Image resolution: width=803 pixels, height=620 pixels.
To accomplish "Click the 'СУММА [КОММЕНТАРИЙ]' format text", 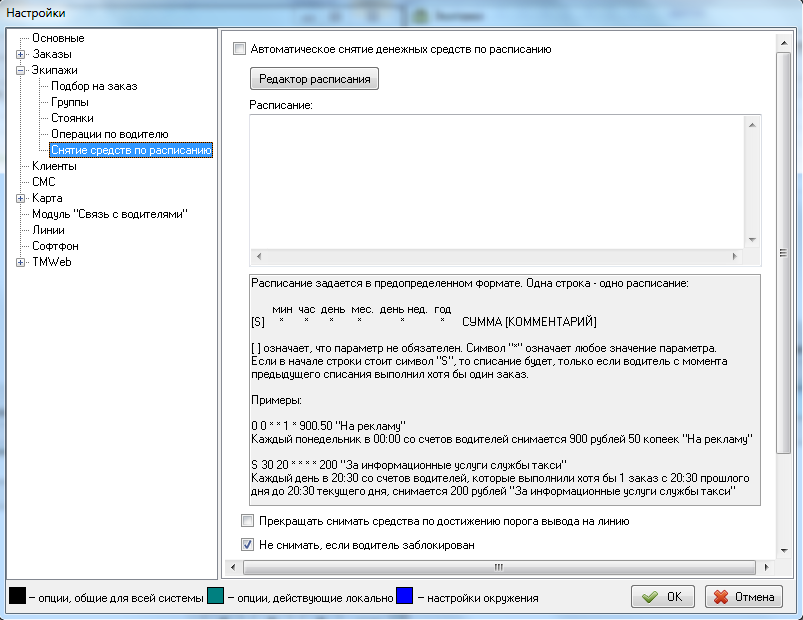I will [x=529, y=322].
